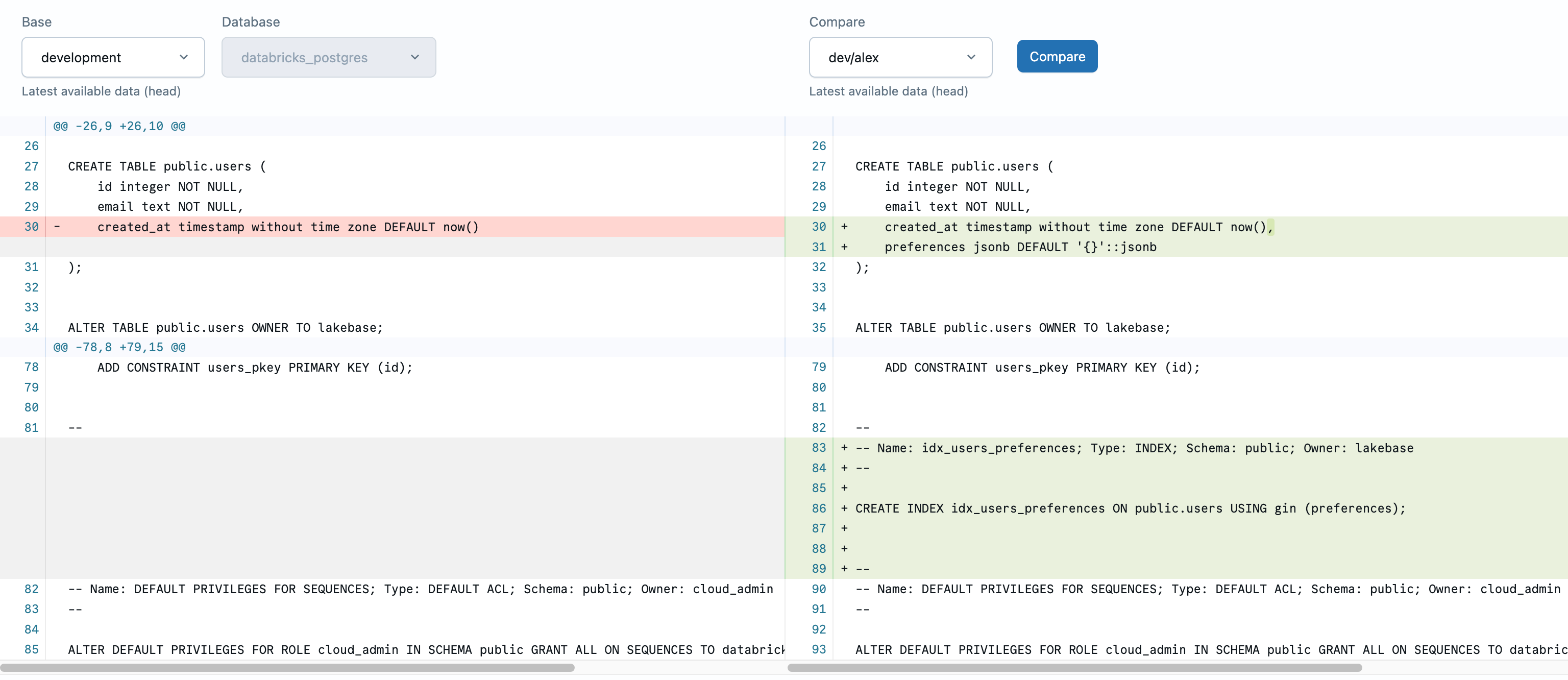
Task: Select the hunk header @@ -78,8 +79,15 @@
Action: pyautogui.click(x=119, y=347)
